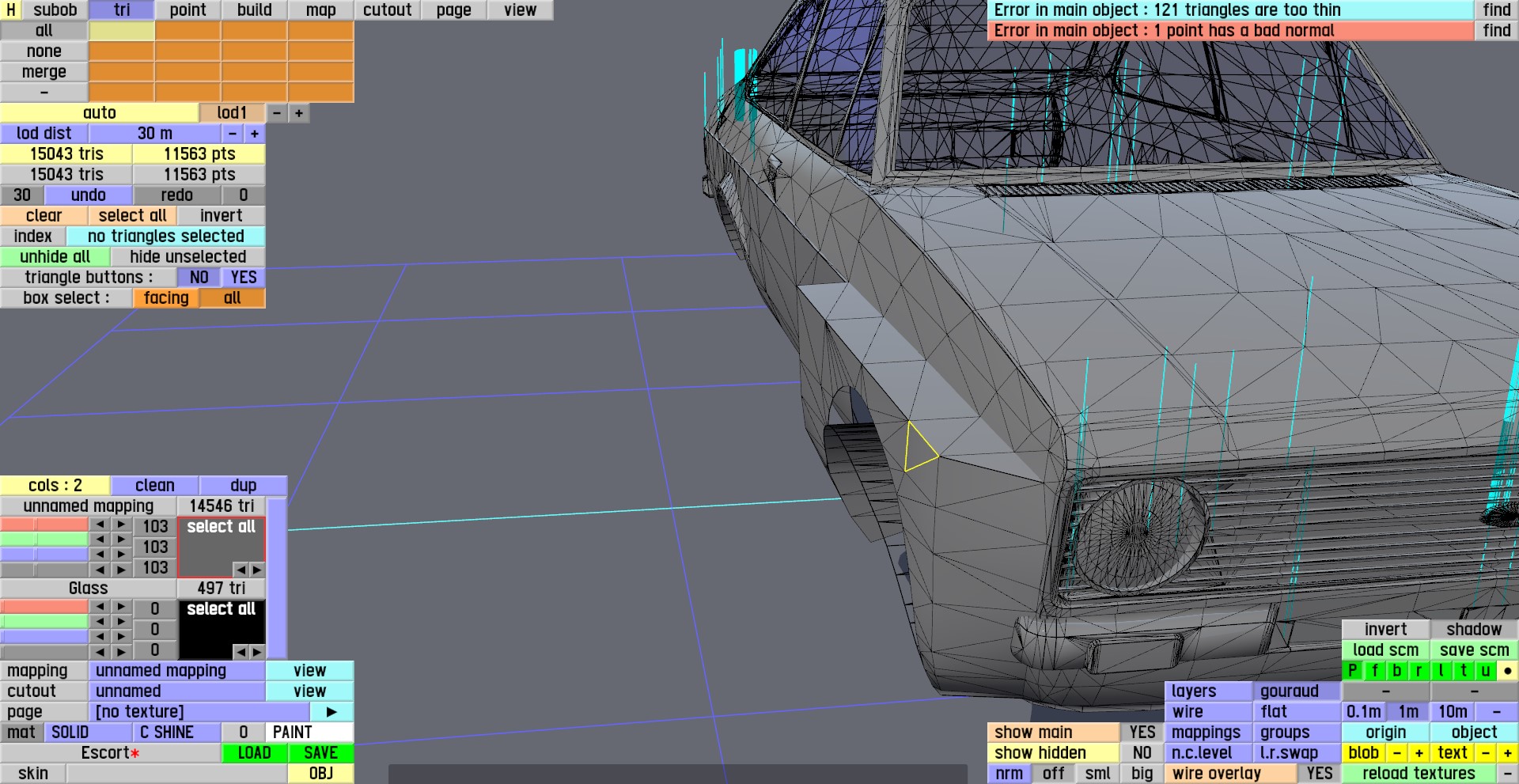Click reload textures button

tap(1419, 774)
